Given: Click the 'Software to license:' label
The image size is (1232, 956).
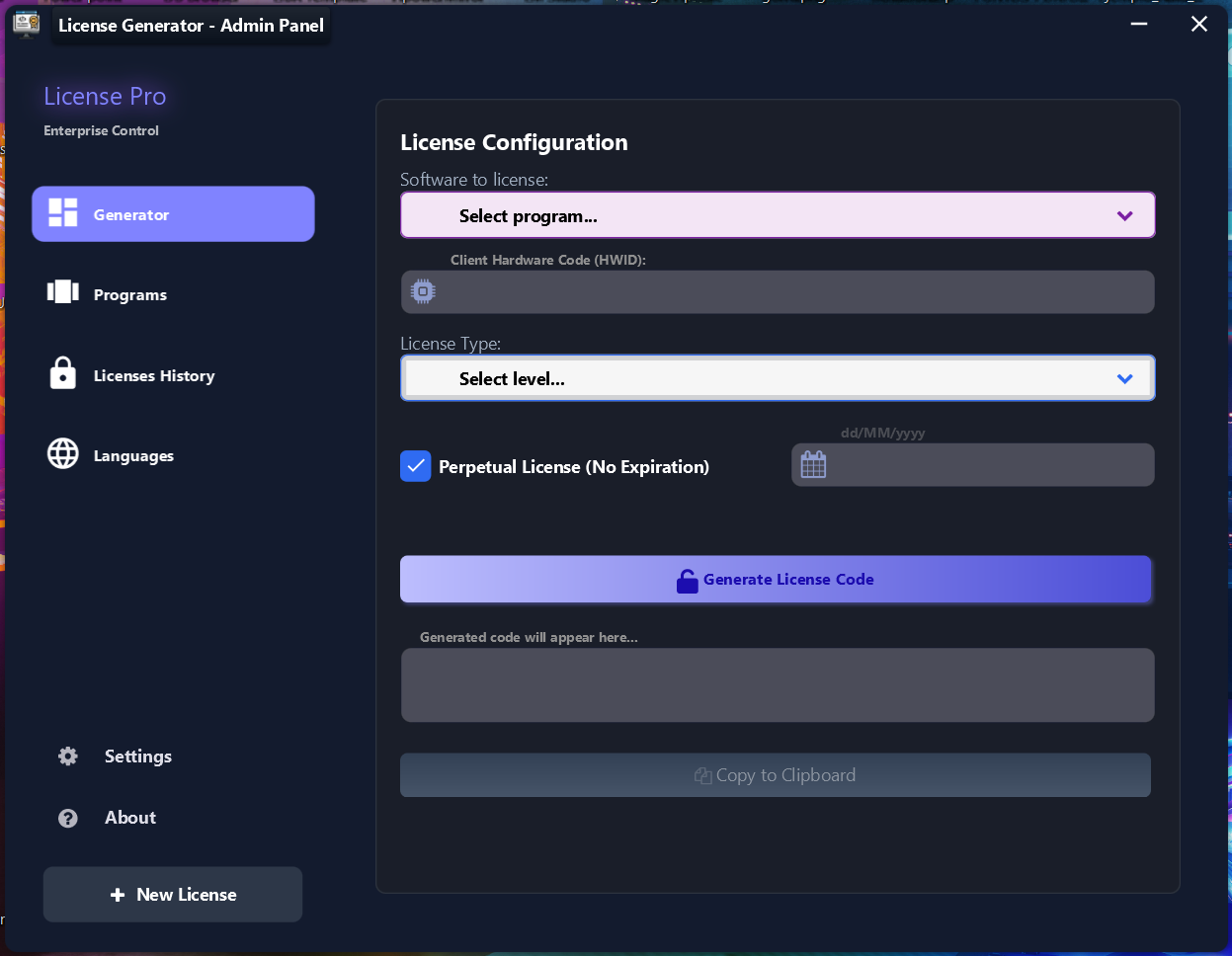Looking at the screenshot, I should point(474,180).
